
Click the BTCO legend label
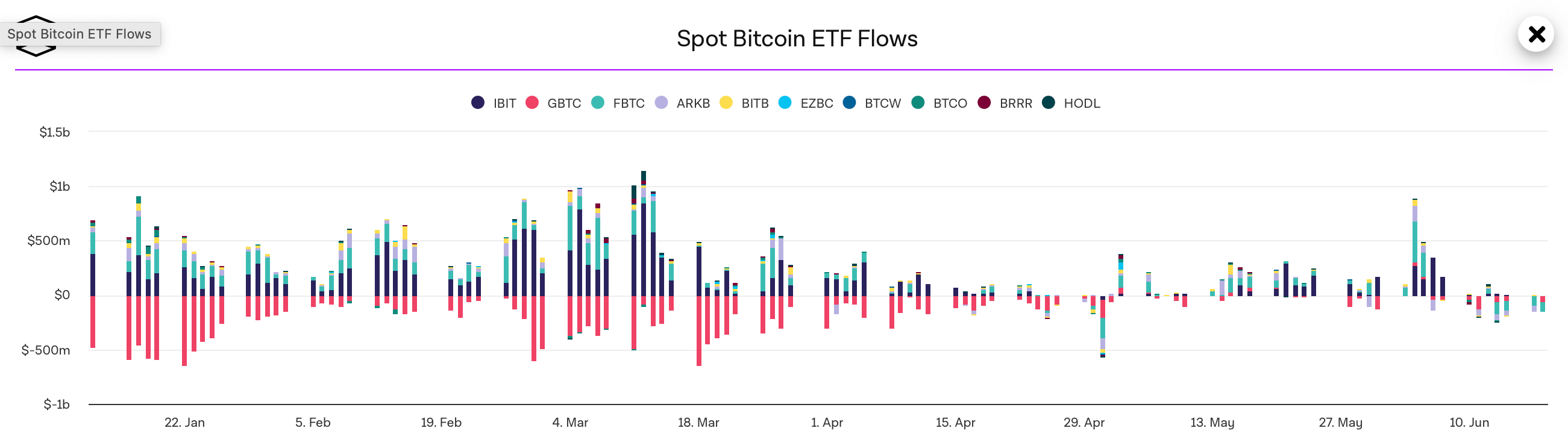(x=950, y=104)
